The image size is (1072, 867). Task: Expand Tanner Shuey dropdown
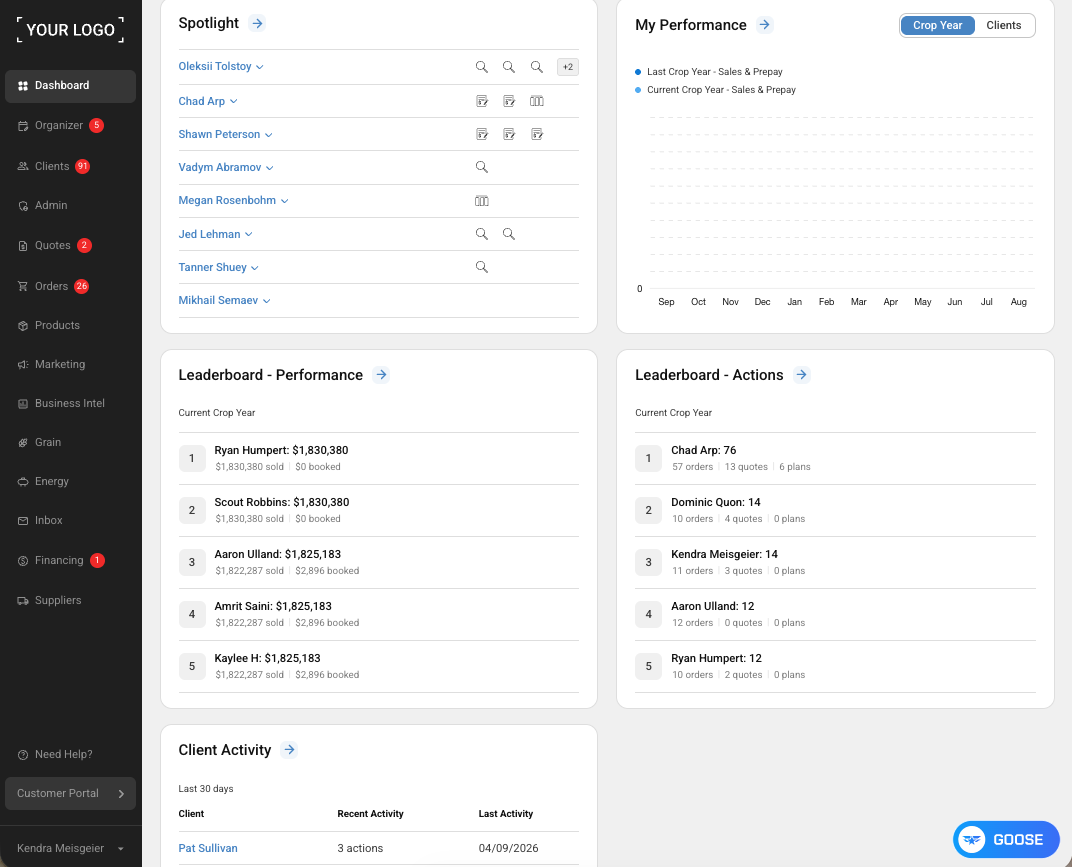point(219,267)
